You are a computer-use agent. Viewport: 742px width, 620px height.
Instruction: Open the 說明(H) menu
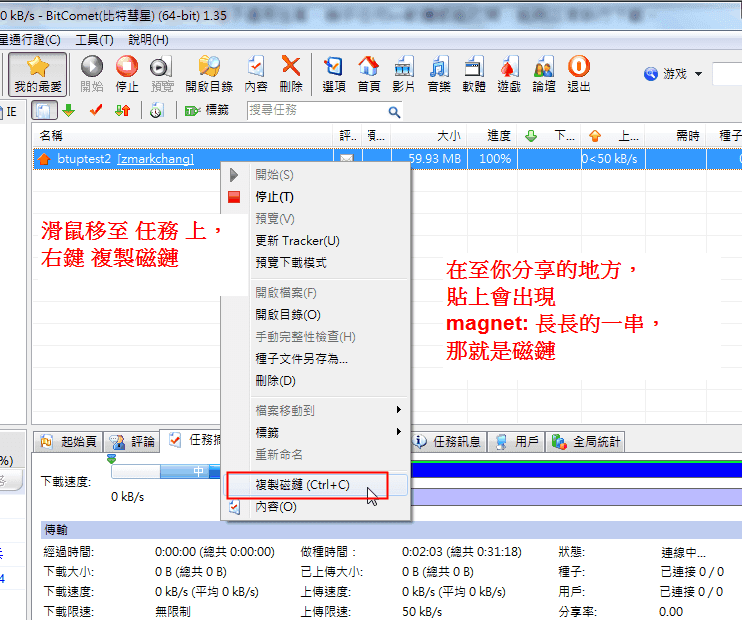(148, 40)
